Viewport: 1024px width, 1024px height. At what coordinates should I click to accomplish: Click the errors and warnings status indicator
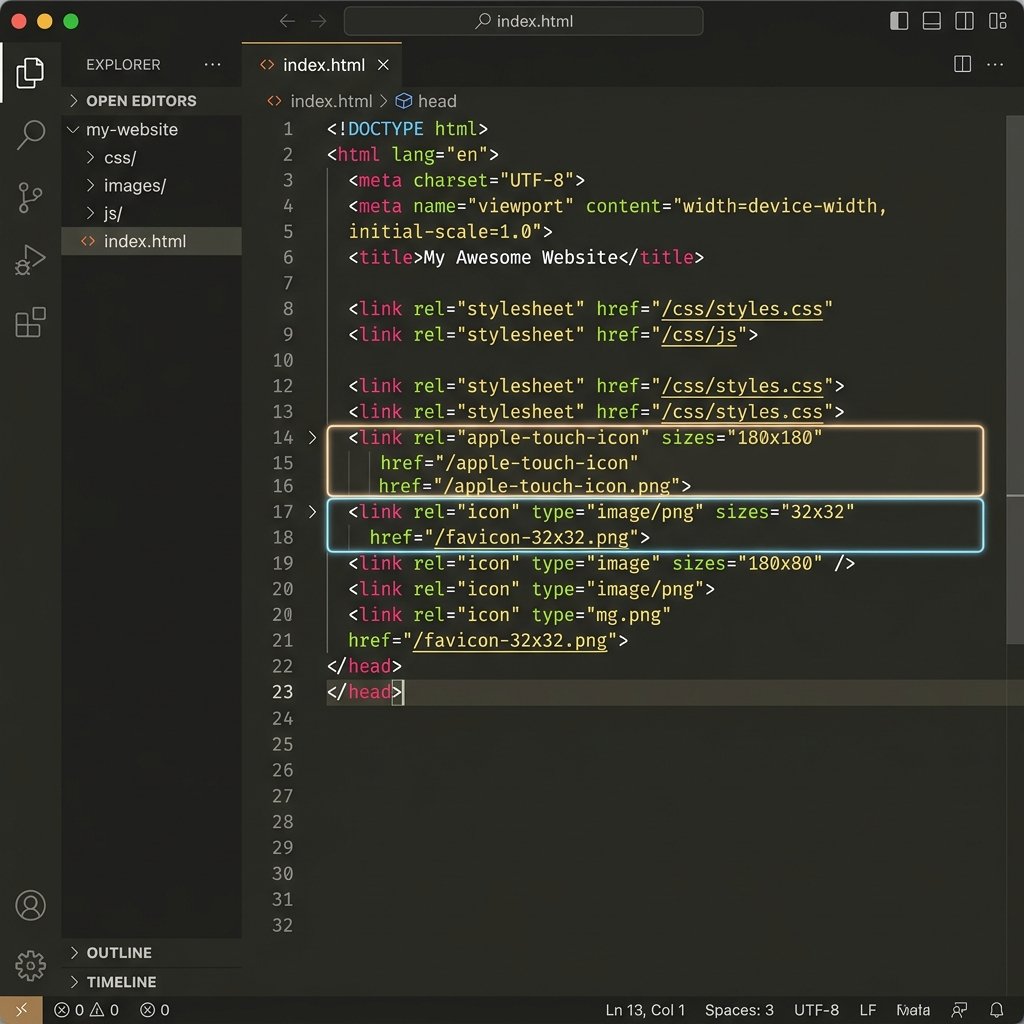tap(86, 1010)
